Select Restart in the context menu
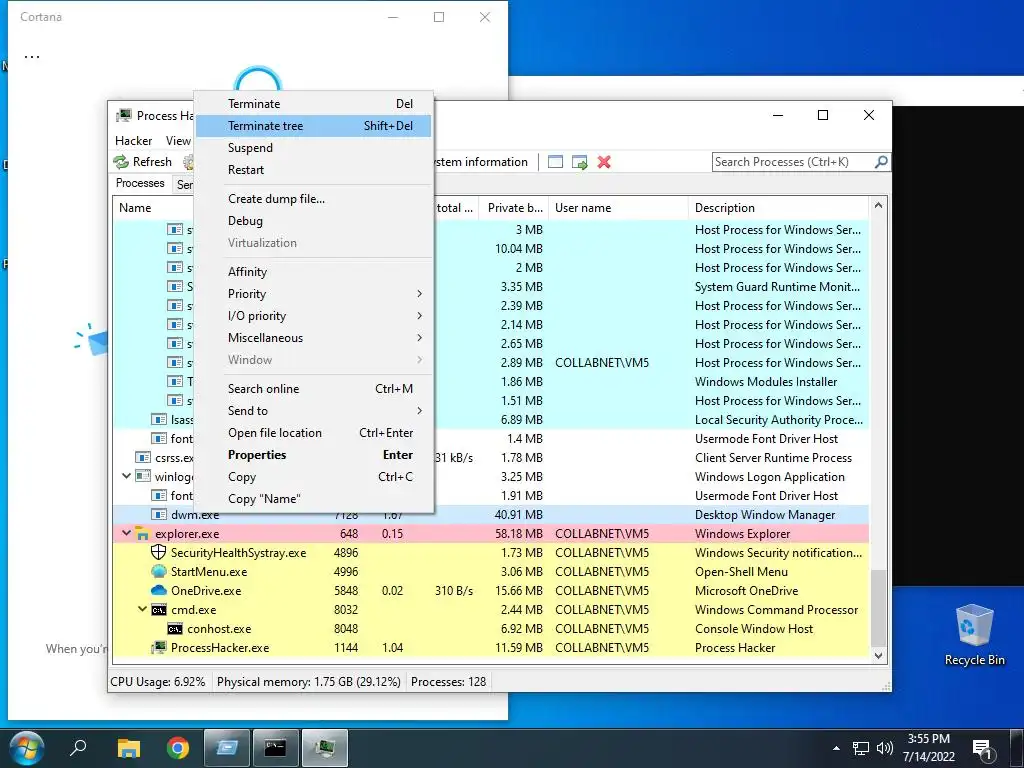The image size is (1024, 768). coord(313,170)
